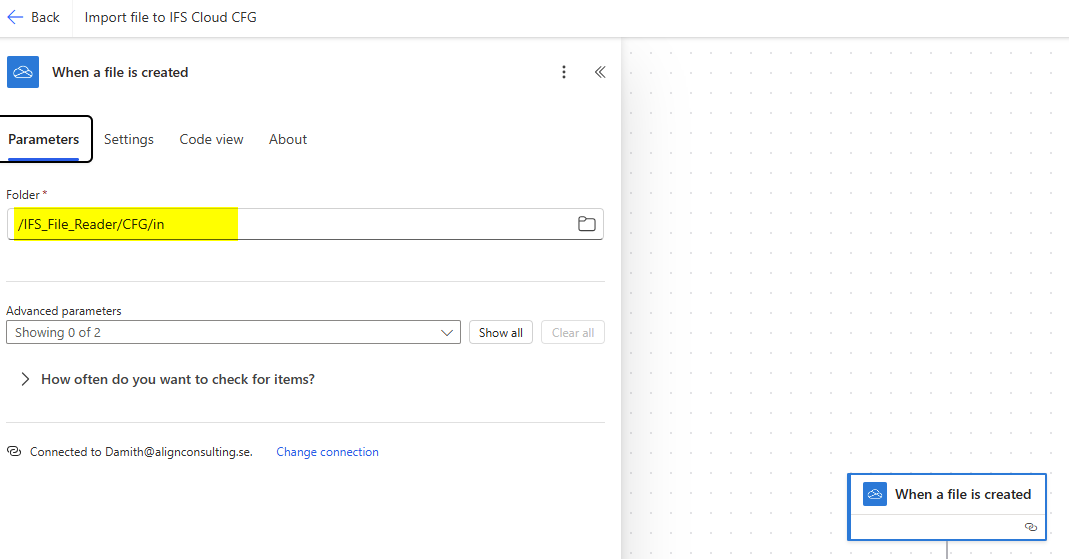The height and width of the screenshot is (559, 1069).
Task: Click the connection icon beside Connected to
Action: (14, 452)
